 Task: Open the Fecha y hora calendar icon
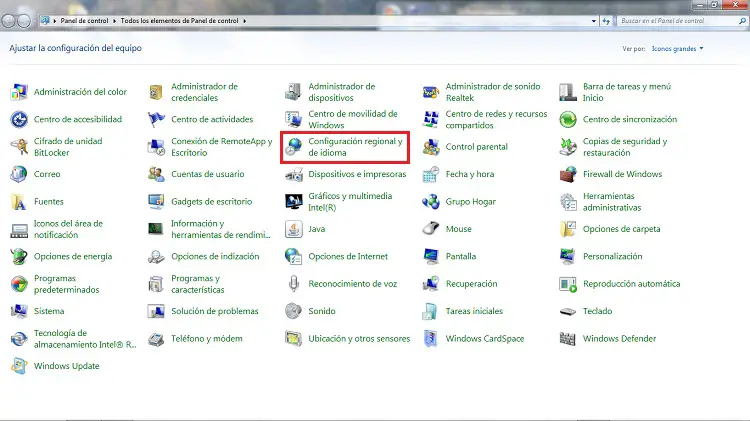pyautogui.click(x=430, y=174)
